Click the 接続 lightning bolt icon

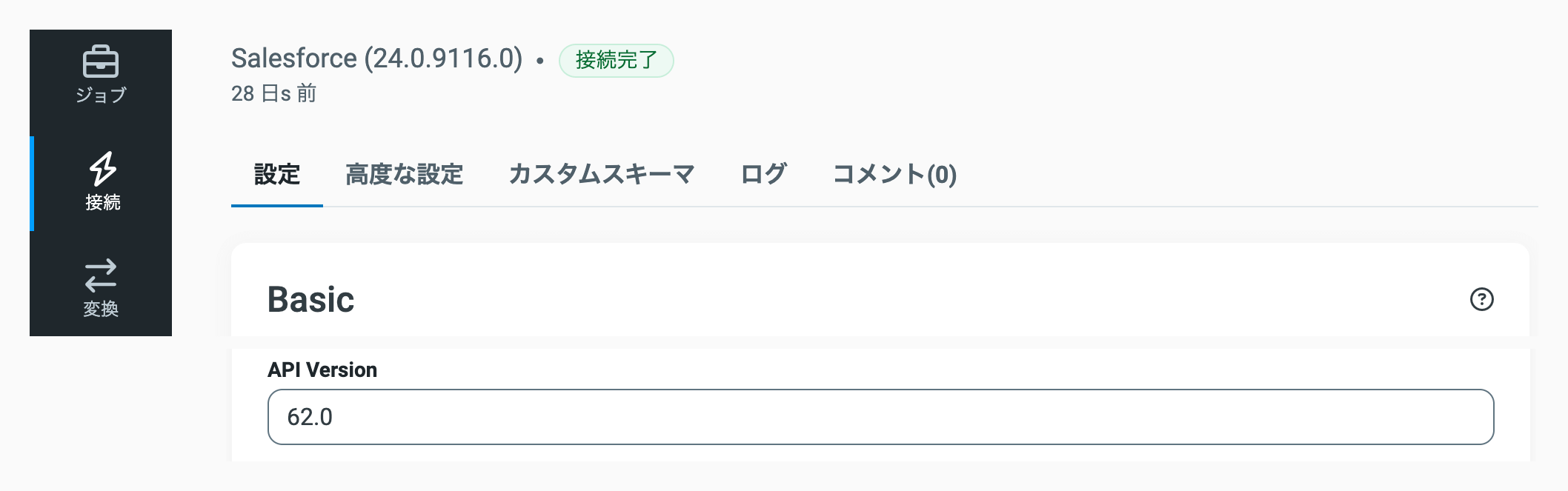click(x=102, y=169)
